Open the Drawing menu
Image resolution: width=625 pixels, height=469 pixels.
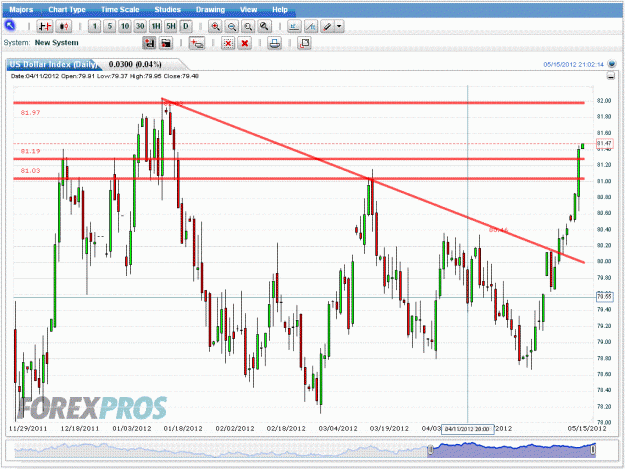[210, 10]
